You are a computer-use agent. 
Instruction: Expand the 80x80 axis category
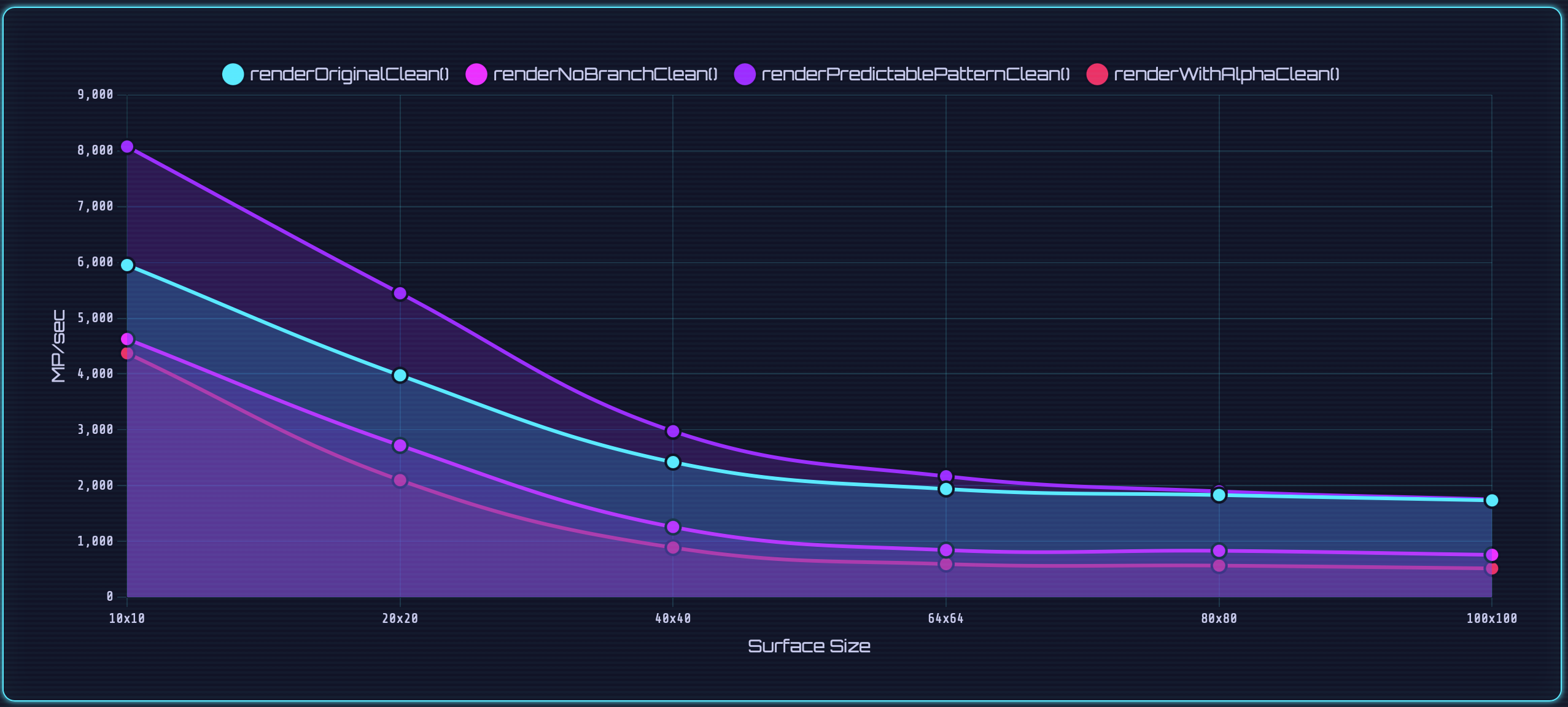pyautogui.click(x=1218, y=619)
